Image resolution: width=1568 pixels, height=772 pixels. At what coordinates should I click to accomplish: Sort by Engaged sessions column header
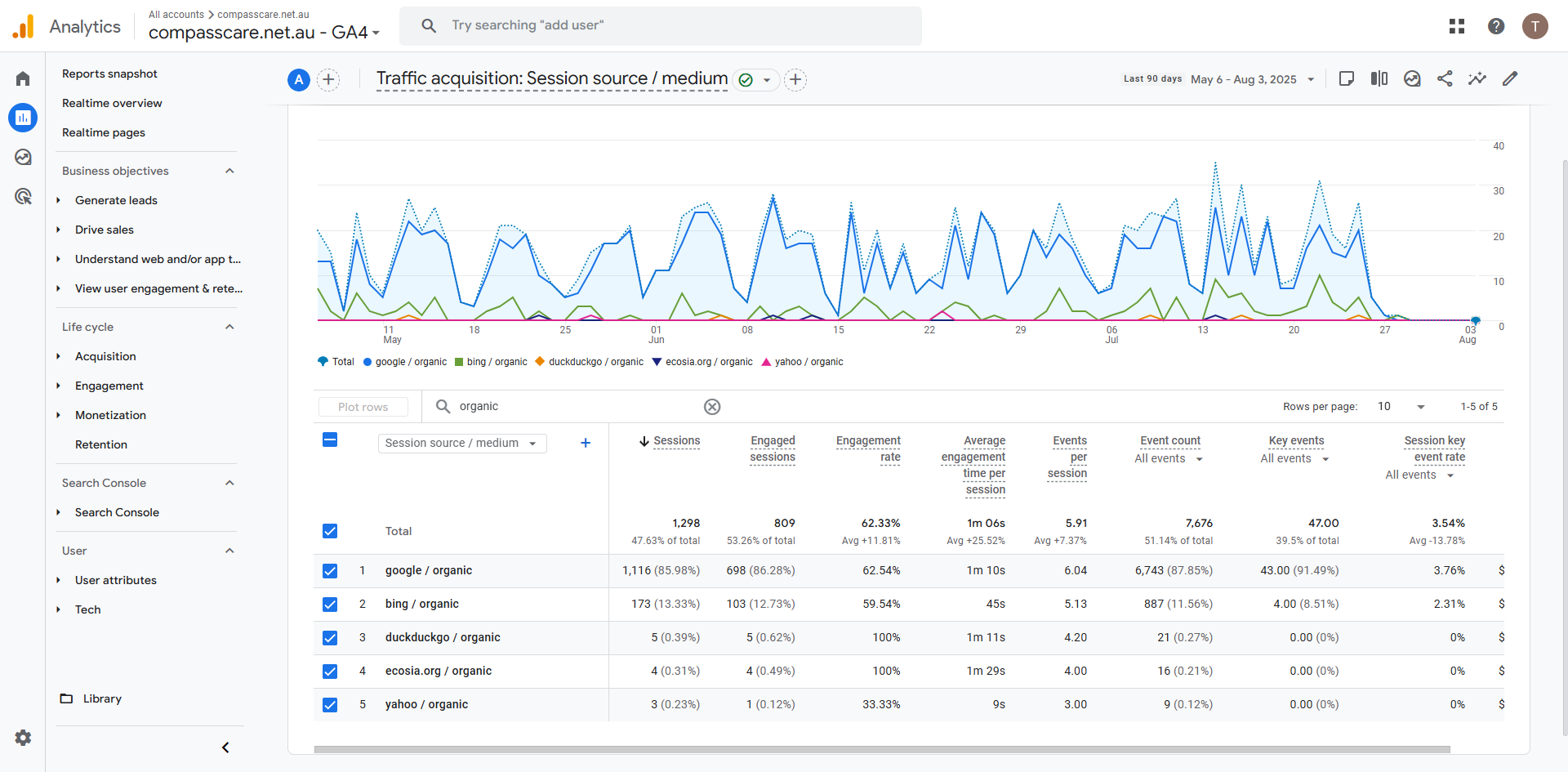(x=773, y=448)
